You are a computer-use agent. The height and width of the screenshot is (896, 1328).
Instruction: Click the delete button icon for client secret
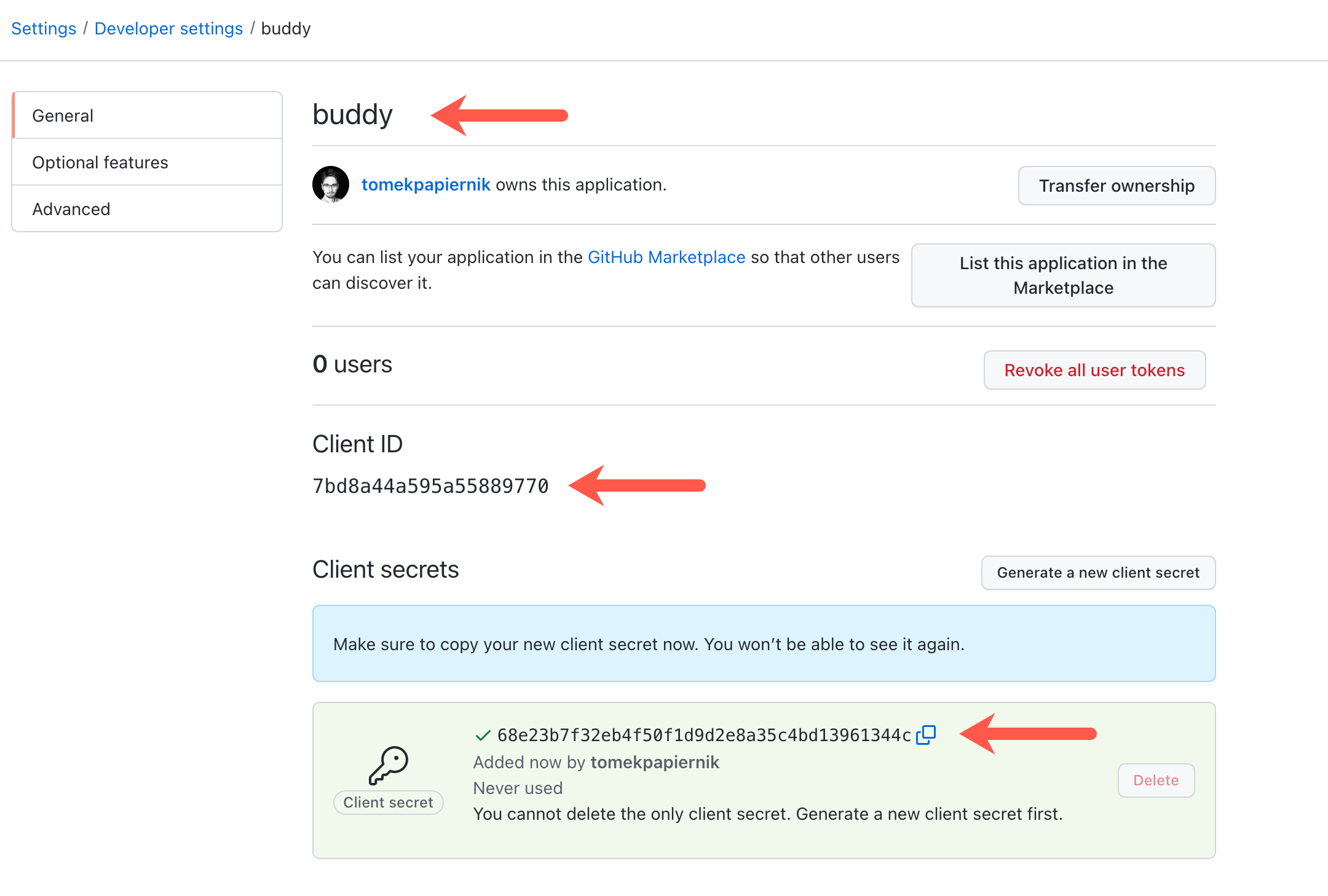coord(1155,779)
